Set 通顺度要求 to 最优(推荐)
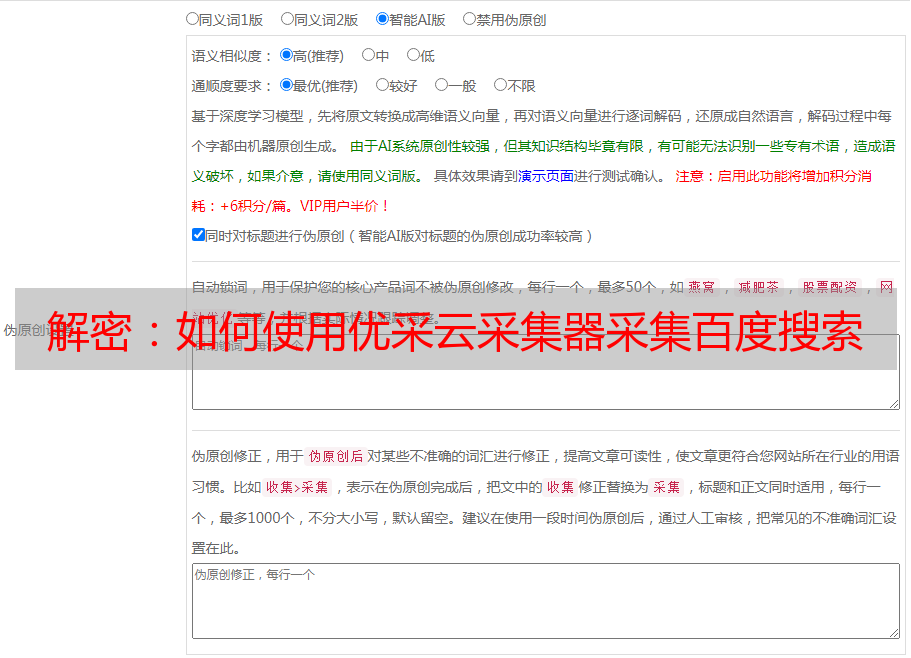This screenshot has width=911, height=658. coord(286,85)
